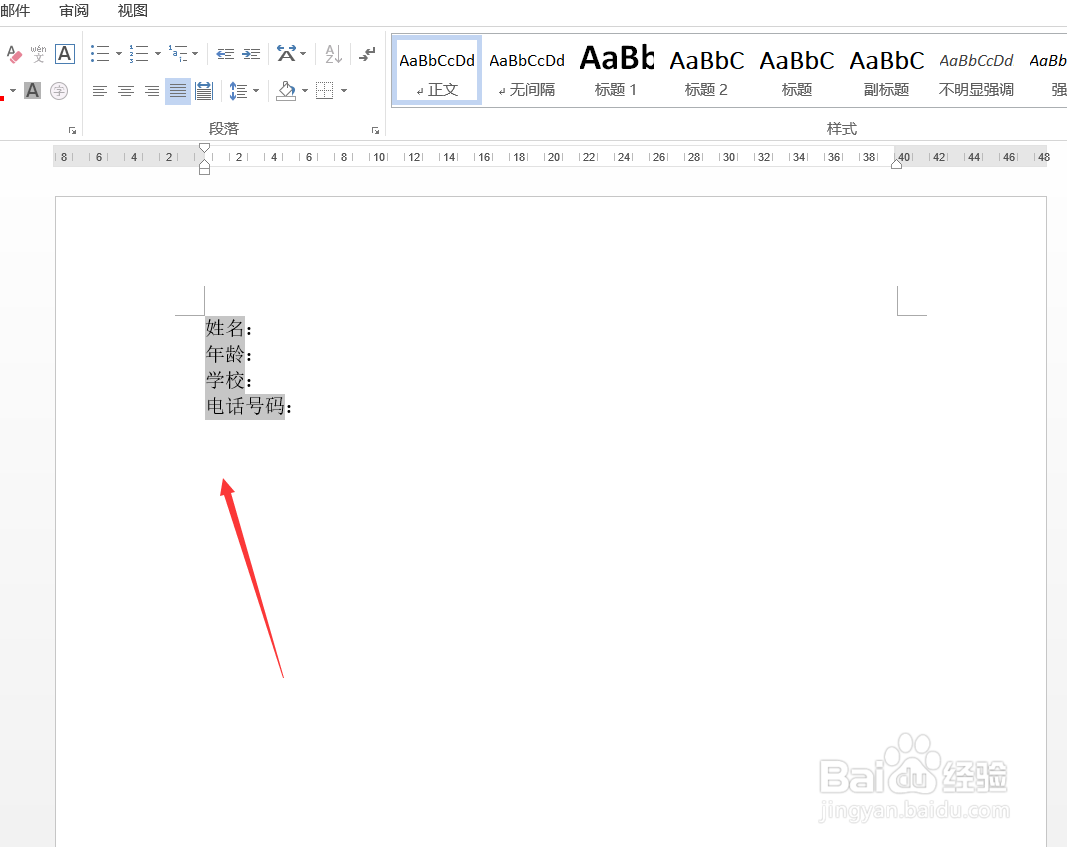Increase paragraph indent
Image resolution: width=1067 pixels, height=847 pixels.
[251, 54]
